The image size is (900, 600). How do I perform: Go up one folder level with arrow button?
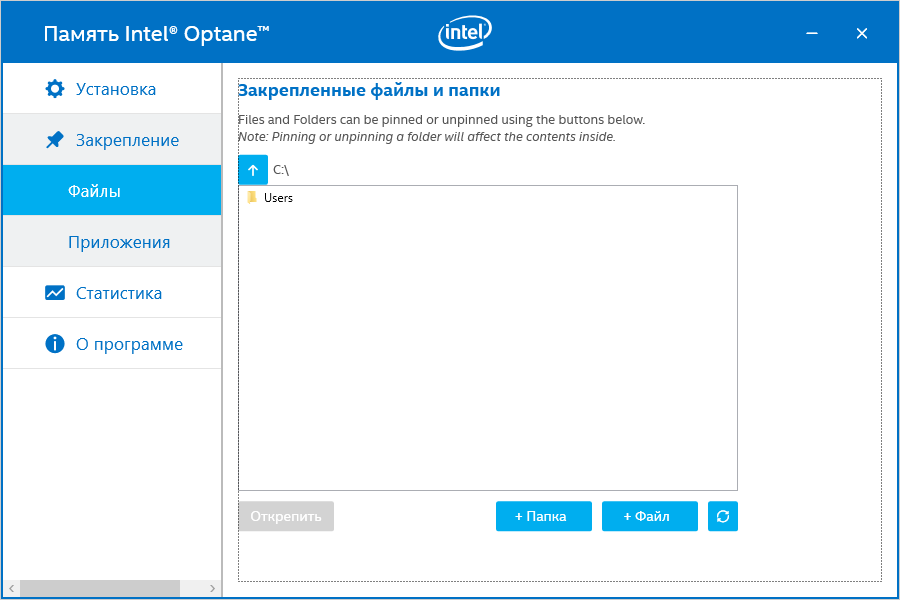(x=253, y=170)
